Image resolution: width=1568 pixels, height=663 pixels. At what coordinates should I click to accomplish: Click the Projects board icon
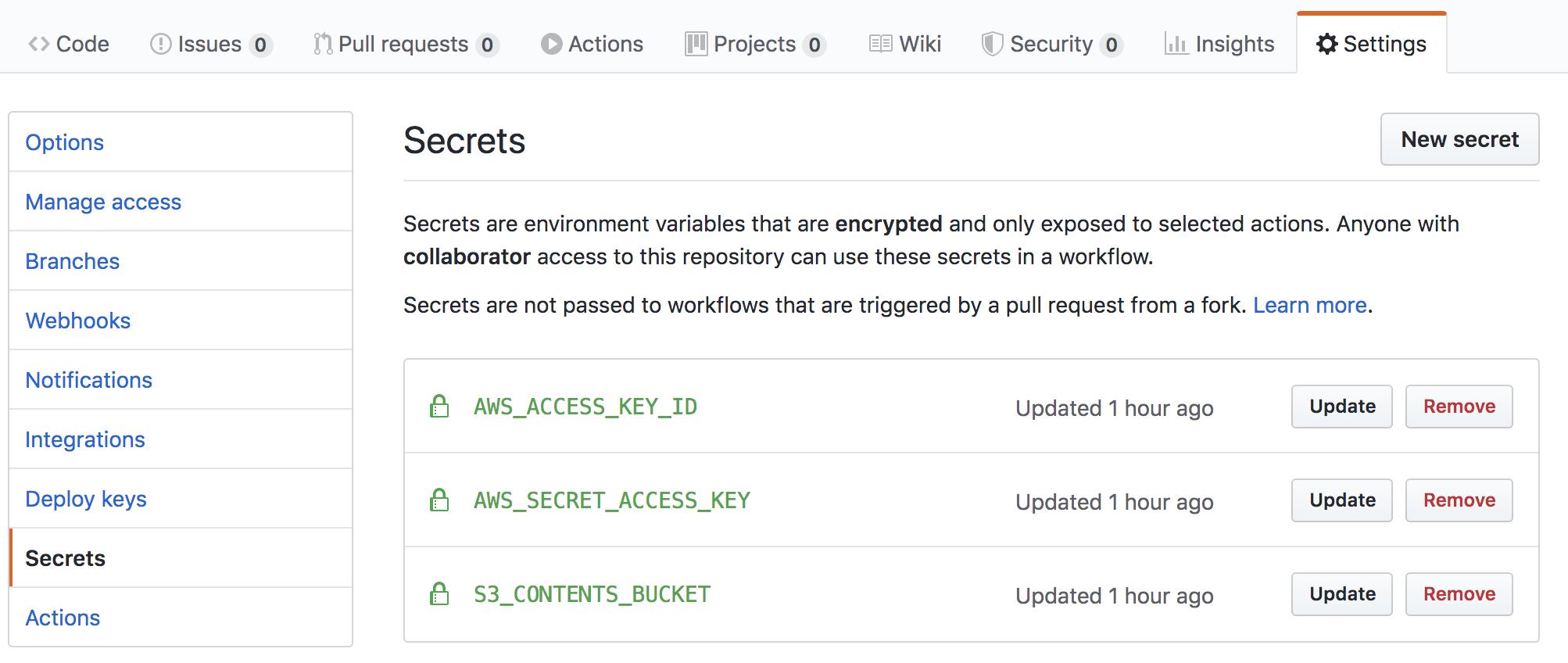(x=696, y=45)
